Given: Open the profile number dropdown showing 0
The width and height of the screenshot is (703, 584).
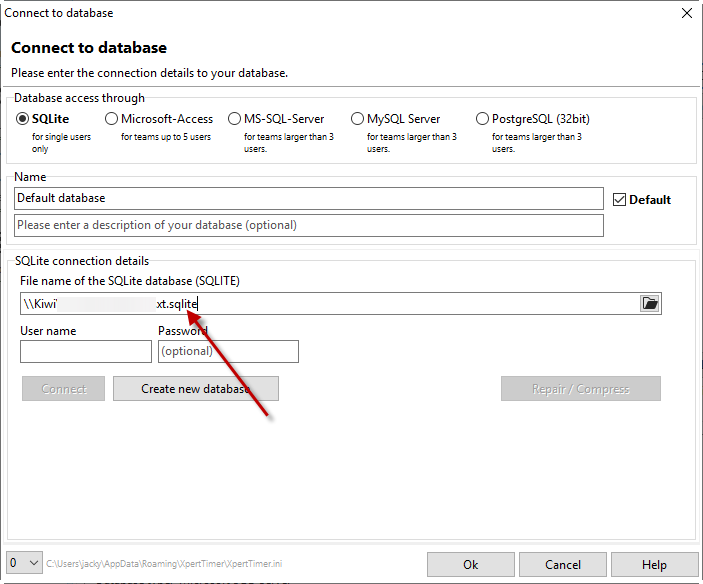Looking at the screenshot, I should [x=24, y=564].
